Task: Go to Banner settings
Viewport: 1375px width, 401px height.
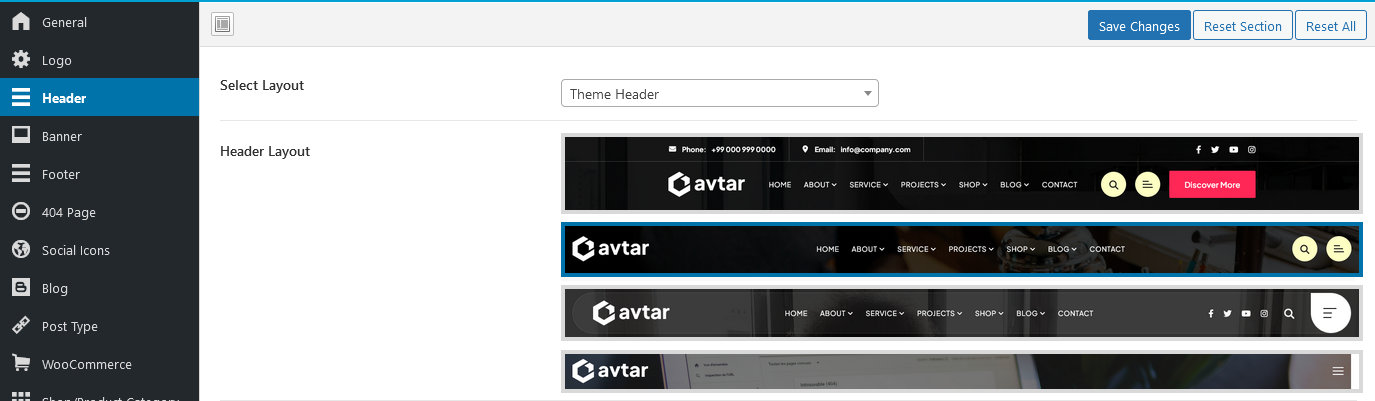Action: [100, 136]
